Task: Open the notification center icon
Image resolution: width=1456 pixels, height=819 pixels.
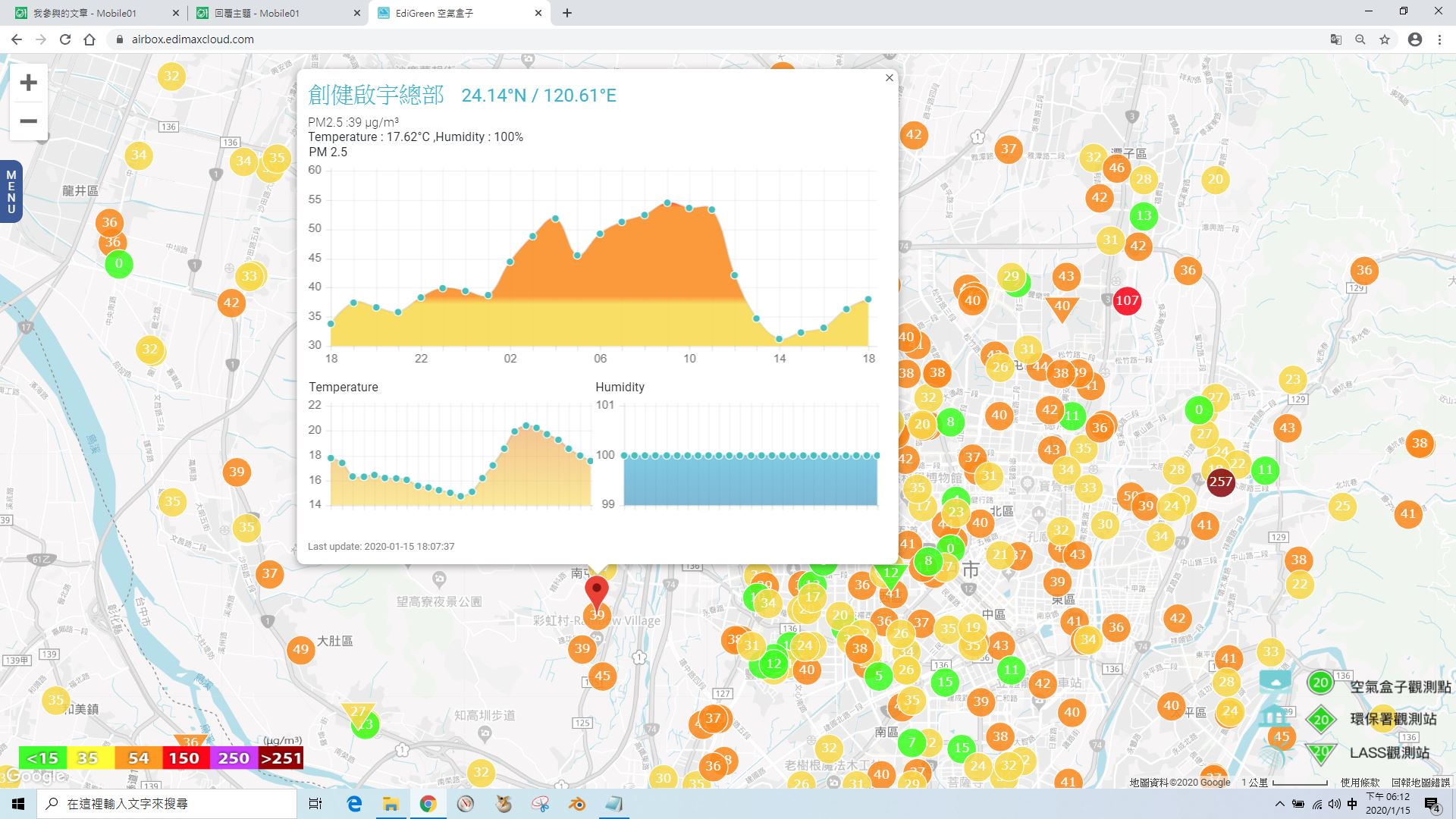Action: [1432, 804]
